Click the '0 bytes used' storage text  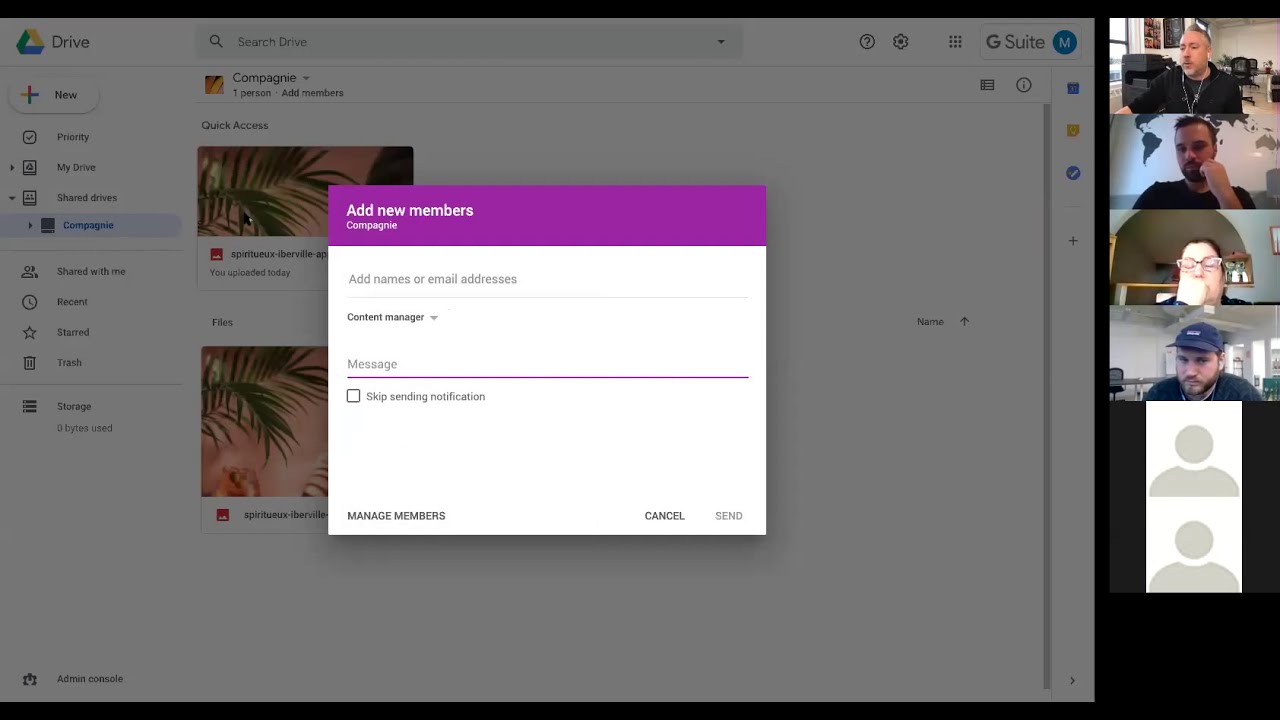click(84, 428)
